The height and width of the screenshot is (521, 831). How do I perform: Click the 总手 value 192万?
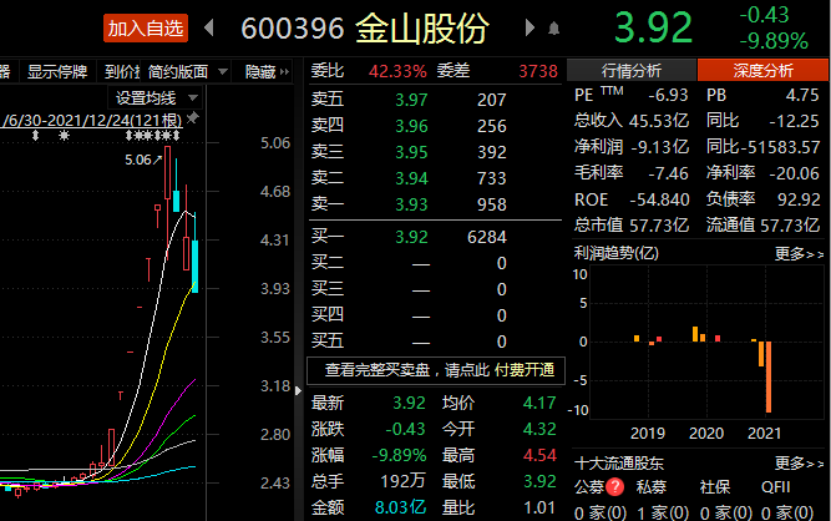pos(403,481)
